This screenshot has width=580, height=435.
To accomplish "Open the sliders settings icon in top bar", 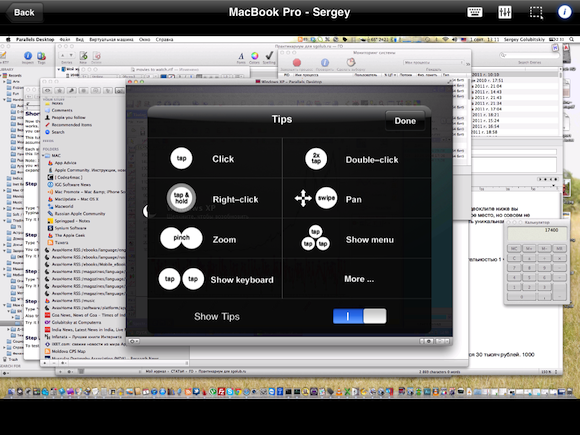I will click(x=505, y=12).
